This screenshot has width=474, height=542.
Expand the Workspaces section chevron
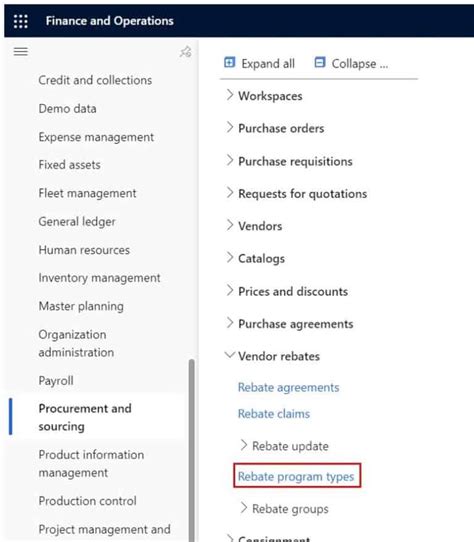pyautogui.click(x=230, y=95)
